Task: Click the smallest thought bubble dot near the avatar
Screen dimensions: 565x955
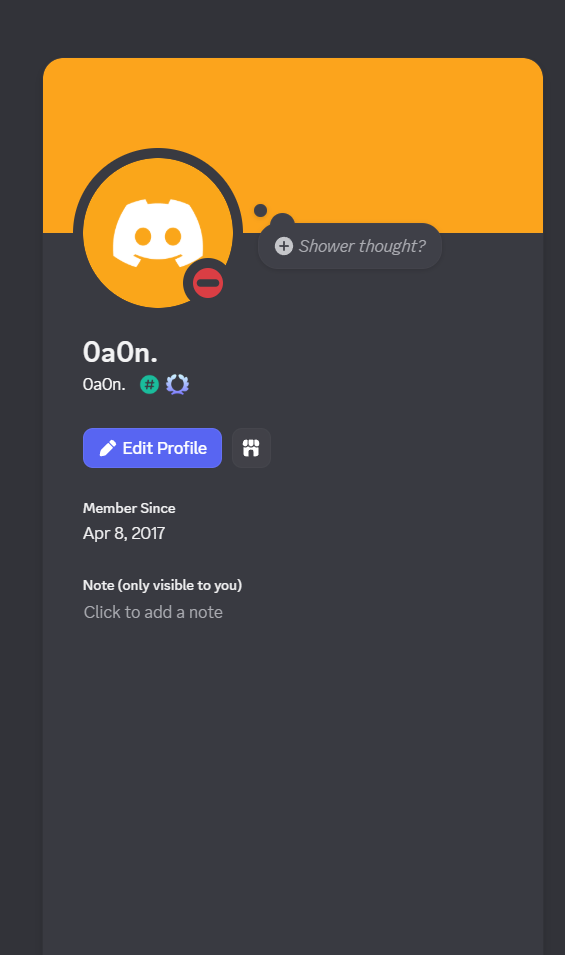Action: [x=261, y=211]
